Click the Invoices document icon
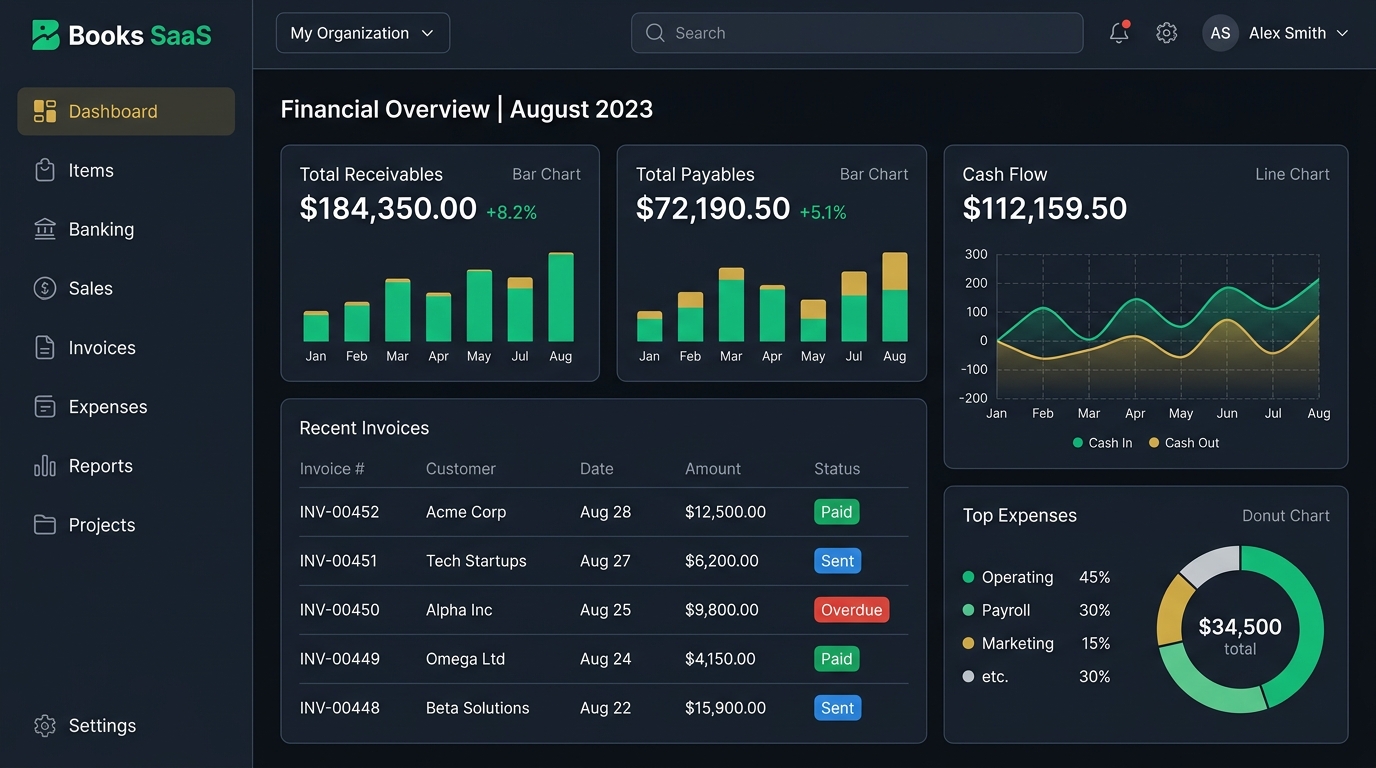1376x768 pixels. (45, 347)
